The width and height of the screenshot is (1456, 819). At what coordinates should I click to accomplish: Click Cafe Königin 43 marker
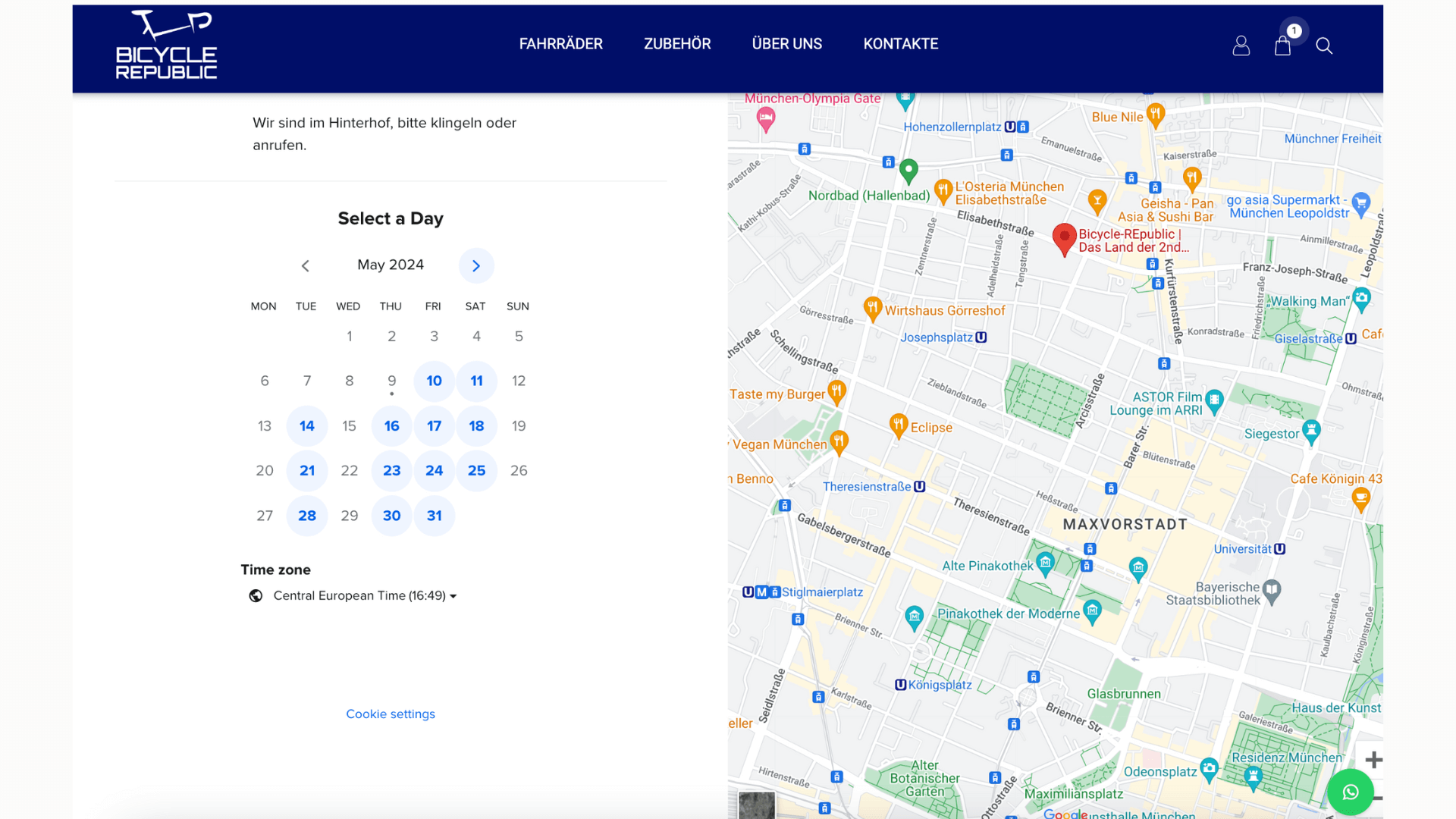(1361, 500)
